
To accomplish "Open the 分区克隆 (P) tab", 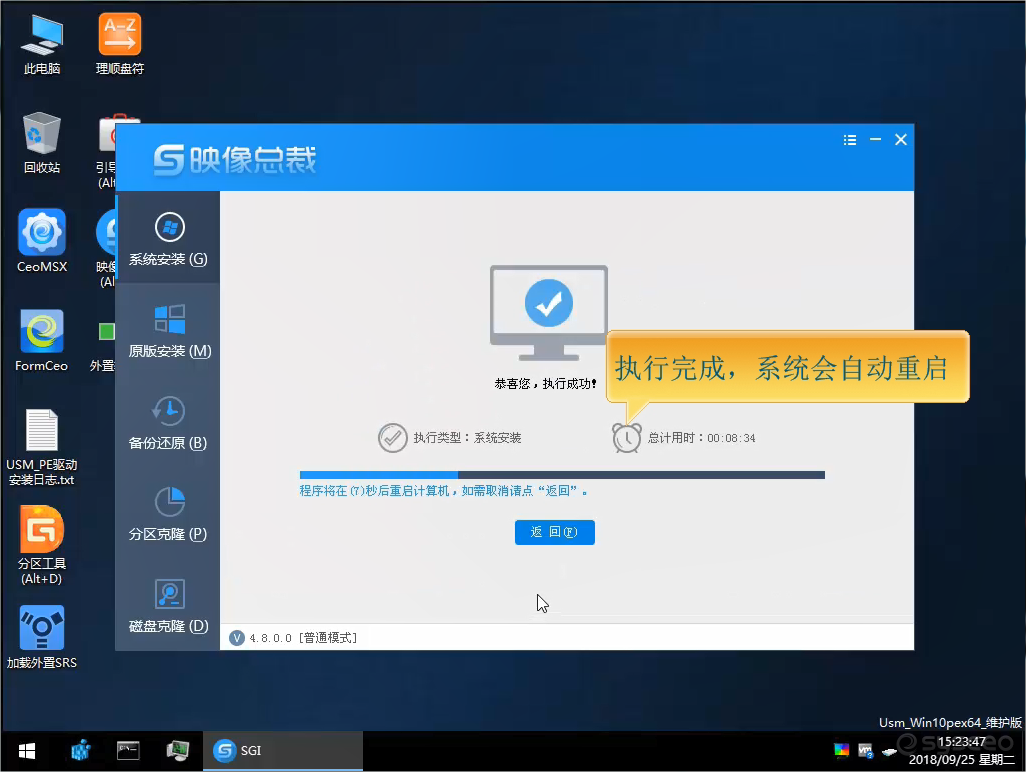I will tap(168, 514).
